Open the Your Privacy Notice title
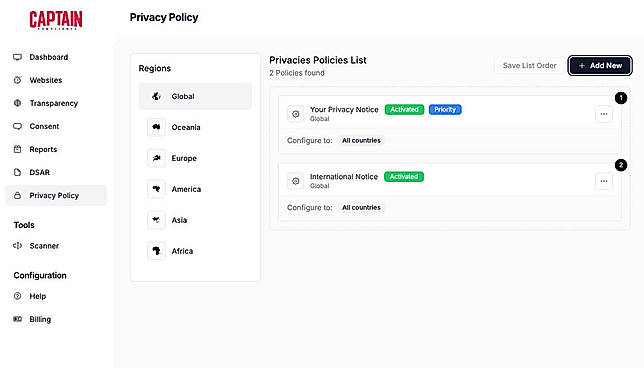This screenshot has height=368, width=644. coord(344,109)
